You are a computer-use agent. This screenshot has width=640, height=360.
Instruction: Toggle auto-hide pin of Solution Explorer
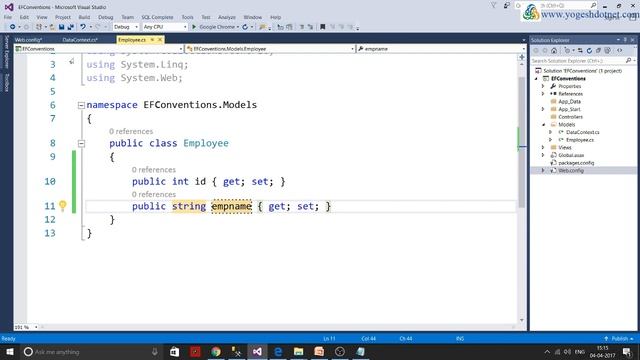tap(625, 40)
